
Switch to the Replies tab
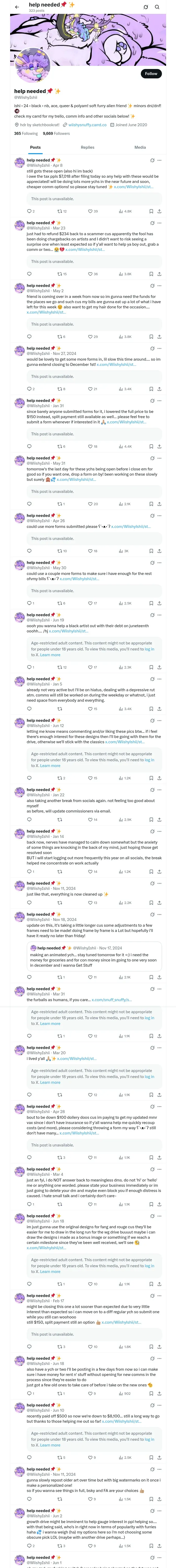pos(87,147)
